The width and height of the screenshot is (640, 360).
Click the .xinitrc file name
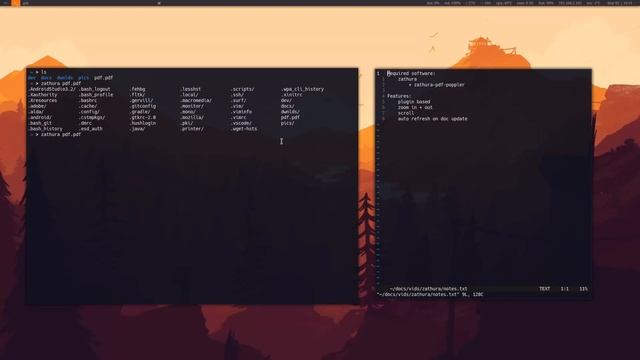291,95
